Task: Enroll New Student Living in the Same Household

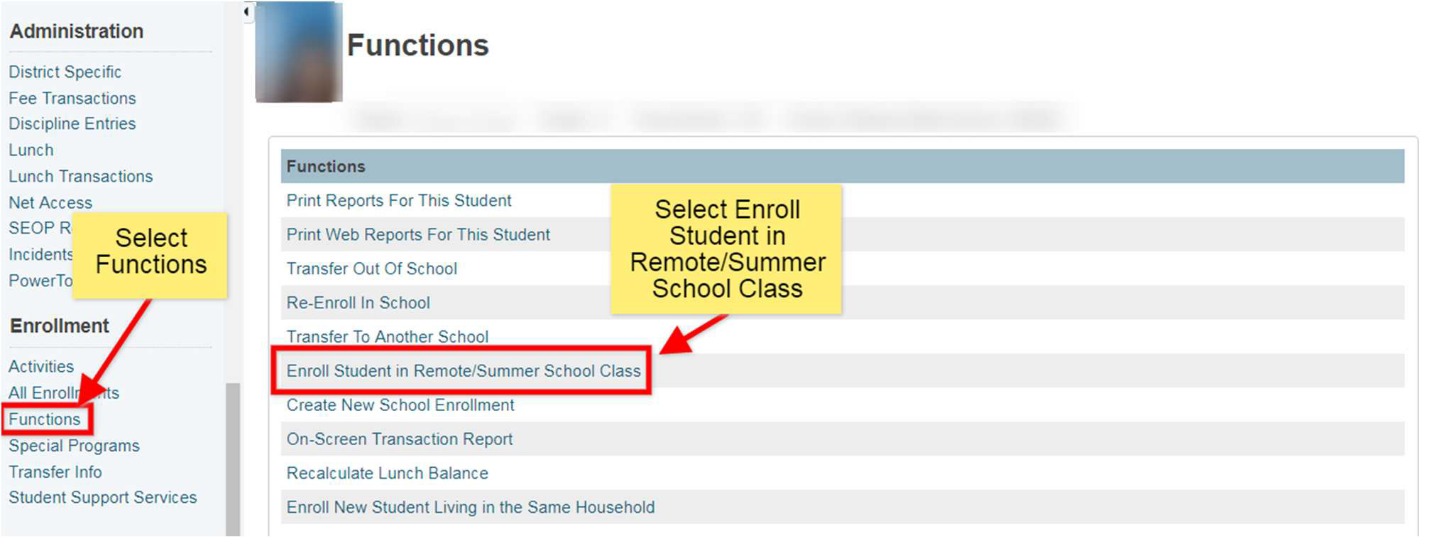Action: tap(470, 507)
